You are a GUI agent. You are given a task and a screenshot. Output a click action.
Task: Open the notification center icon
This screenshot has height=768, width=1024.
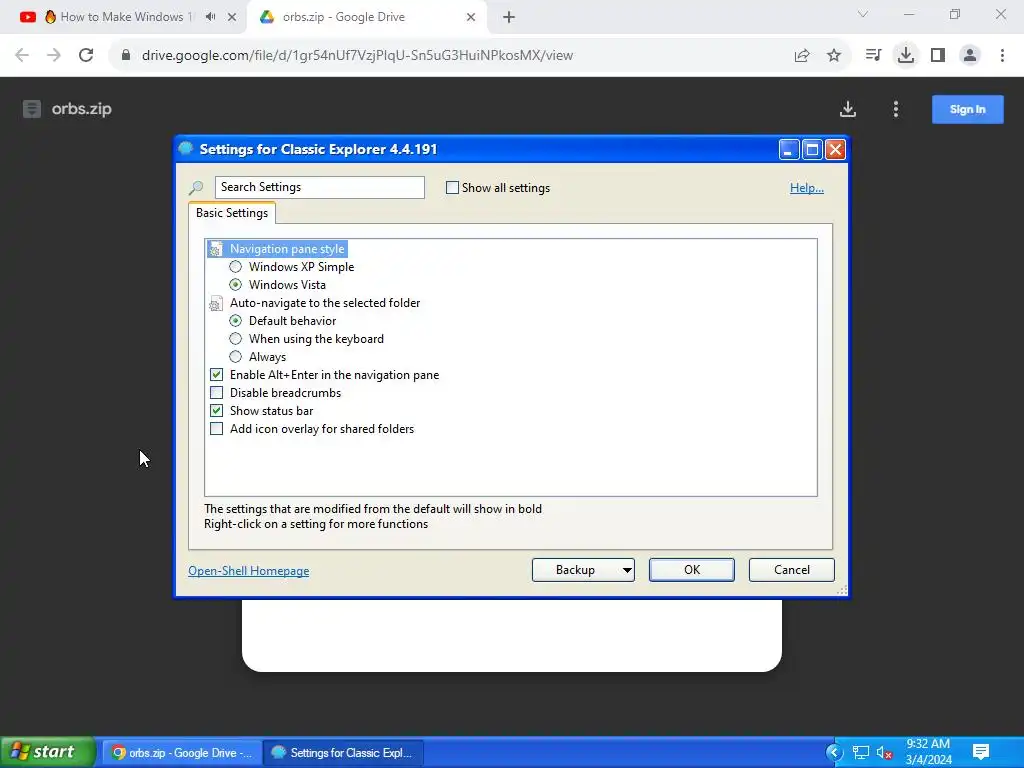click(981, 752)
